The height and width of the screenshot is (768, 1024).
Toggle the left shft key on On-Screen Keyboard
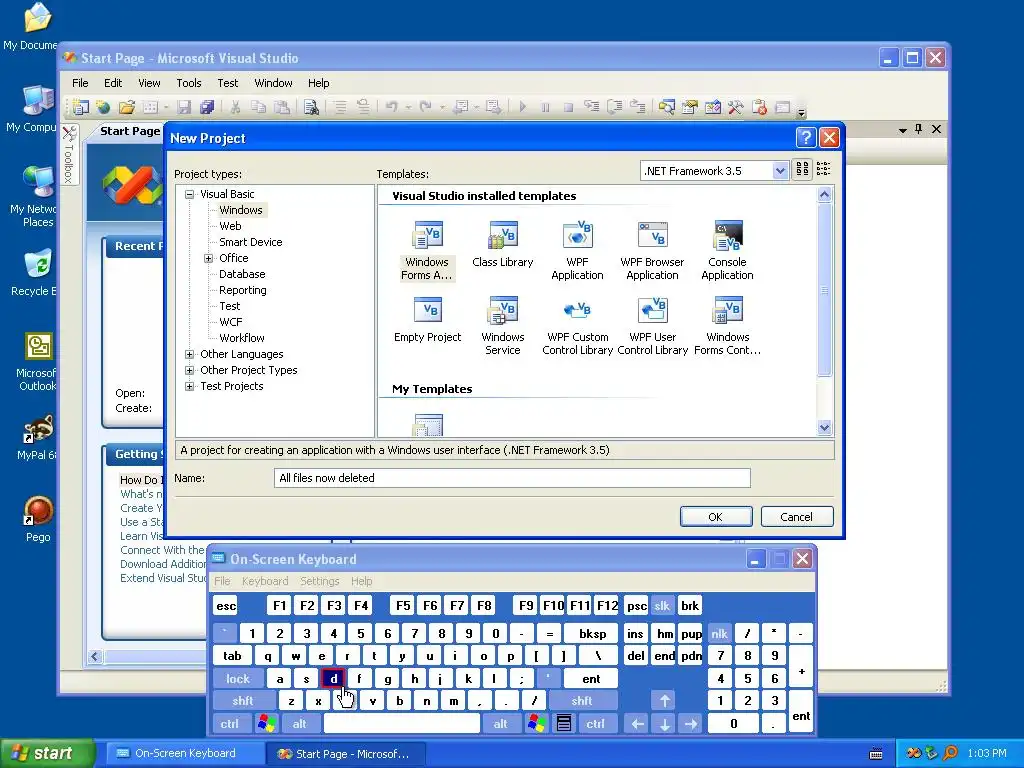click(x=242, y=701)
